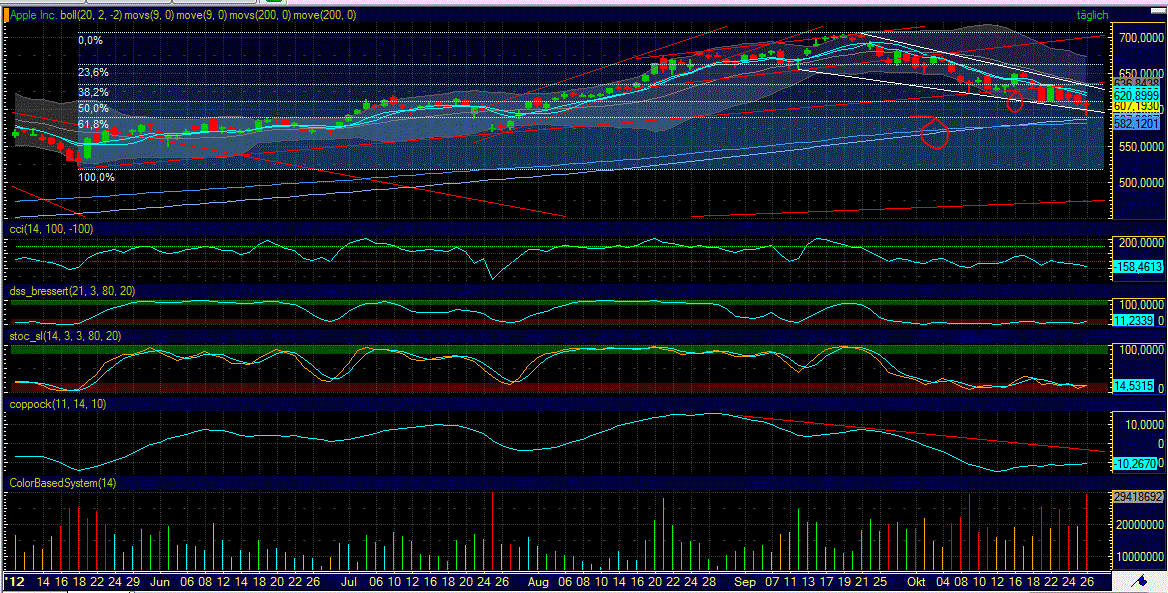This screenshot has height=593, width=1168.
Task: Select the yellow 607,1930 price marker
Action: click(1135, 107)
